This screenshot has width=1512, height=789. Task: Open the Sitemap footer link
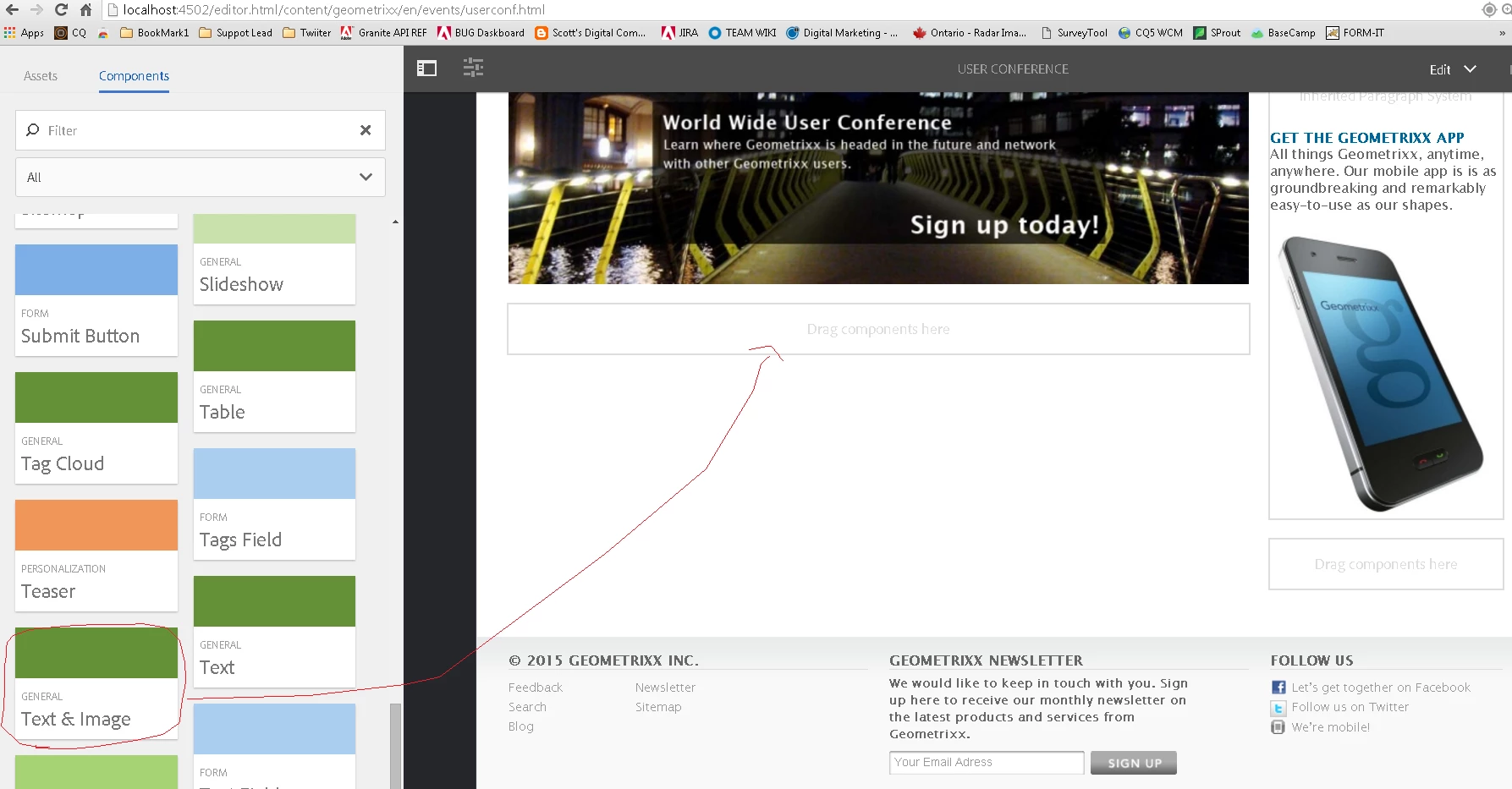[658, 707]
